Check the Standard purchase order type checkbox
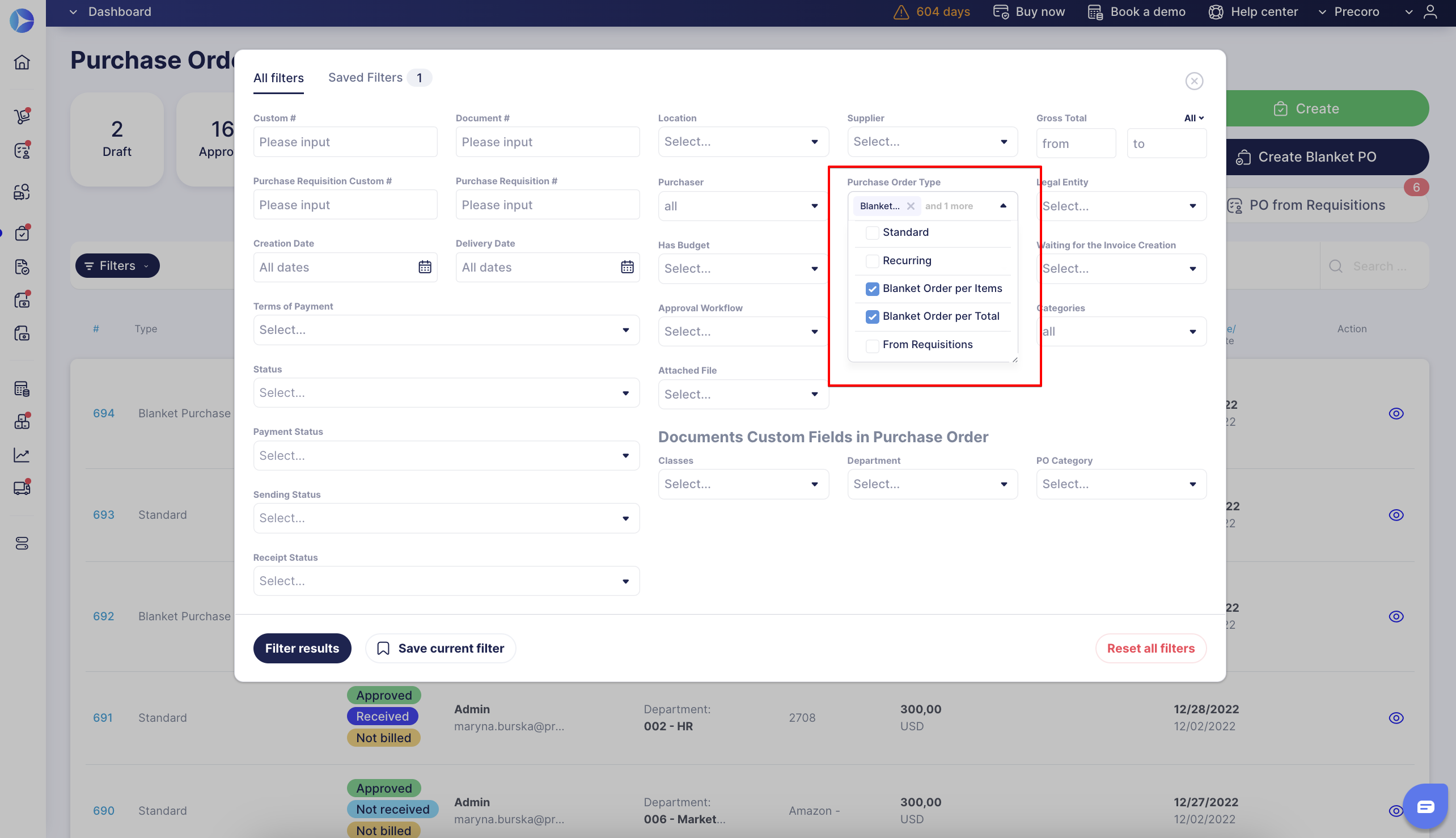This screenshot has width=1456, height=838. [x=873, y=232]
